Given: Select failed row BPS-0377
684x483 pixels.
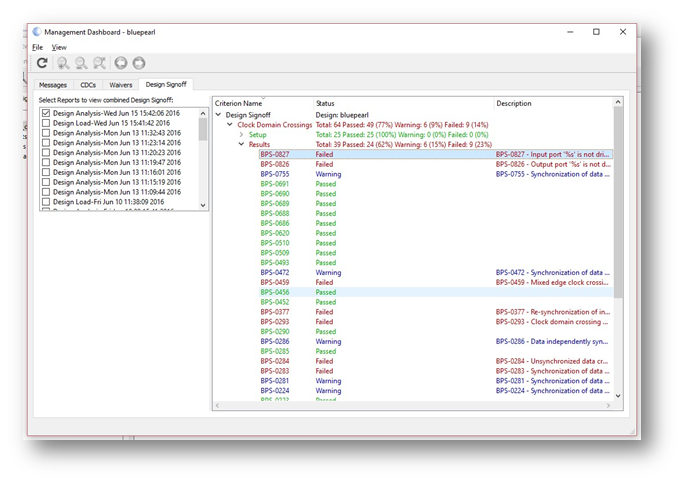Looking at the screenshot, I should coord(435,312).
